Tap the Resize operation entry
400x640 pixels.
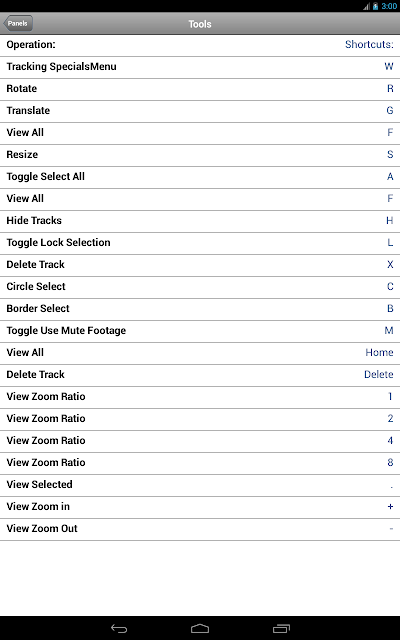[200, 156]
